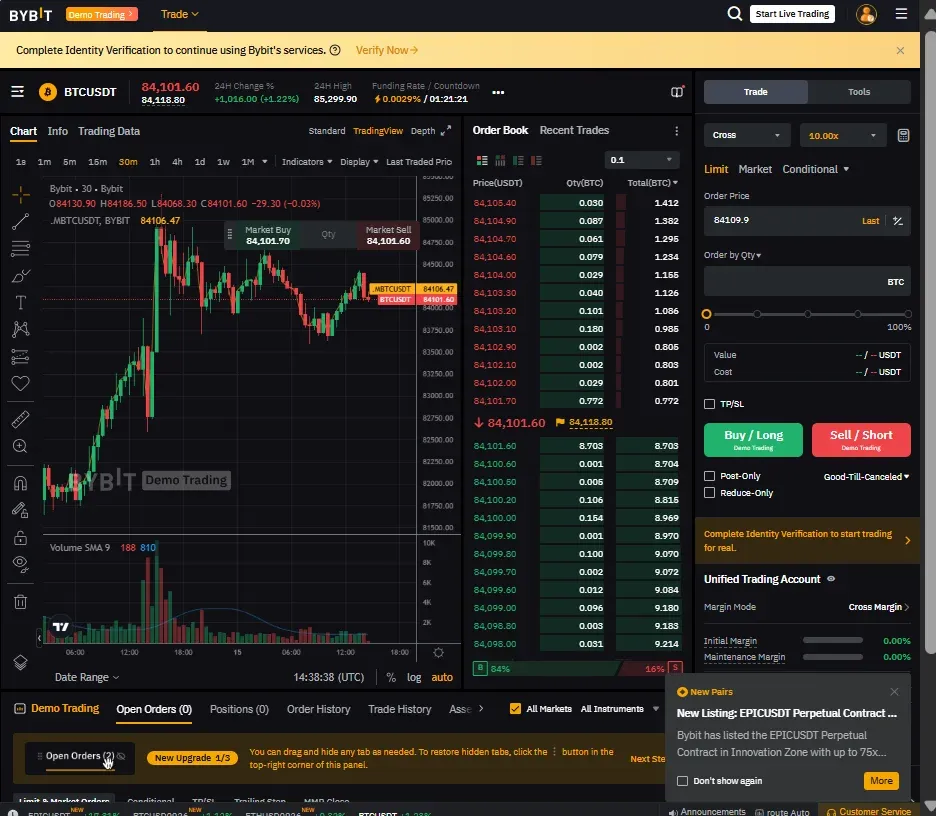The height and width of the screenshot is (816, 936).
Task: Switch to Trading Data tab
Action: tap(109, 131)
